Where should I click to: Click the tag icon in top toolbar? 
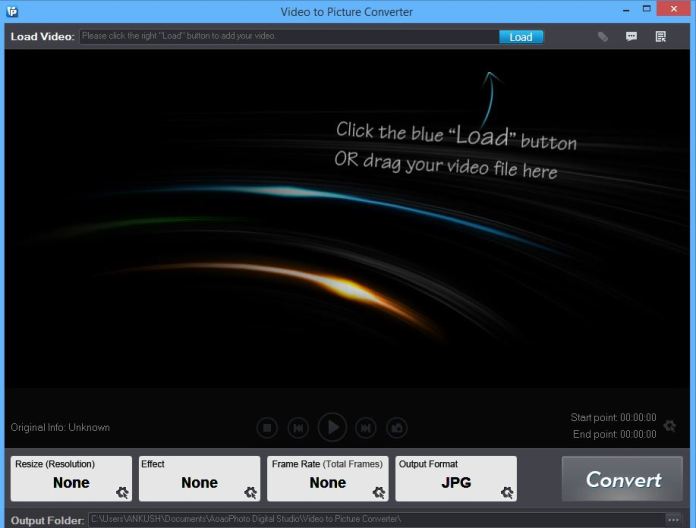(602, 37)
